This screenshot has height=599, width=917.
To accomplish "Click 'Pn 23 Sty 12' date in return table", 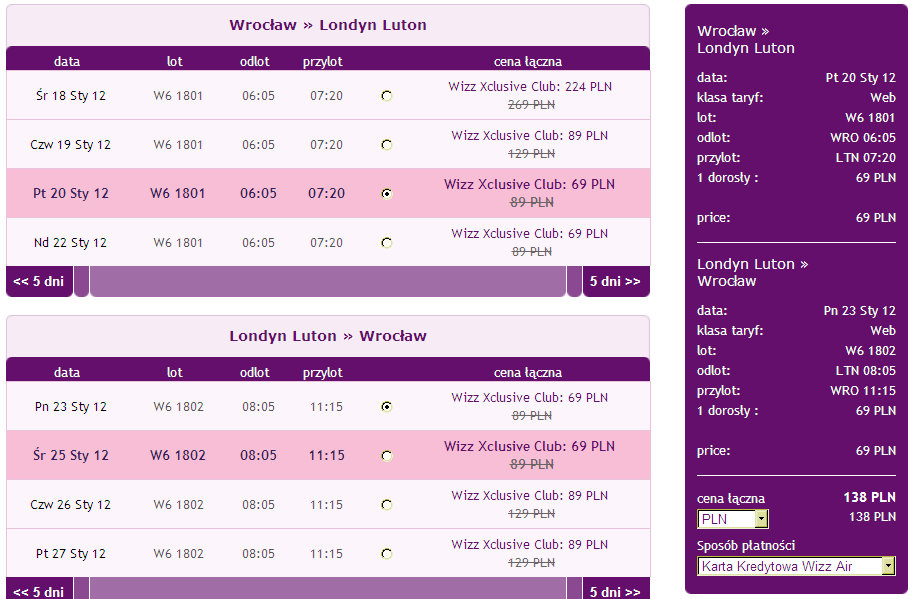I will pos(71,407).
